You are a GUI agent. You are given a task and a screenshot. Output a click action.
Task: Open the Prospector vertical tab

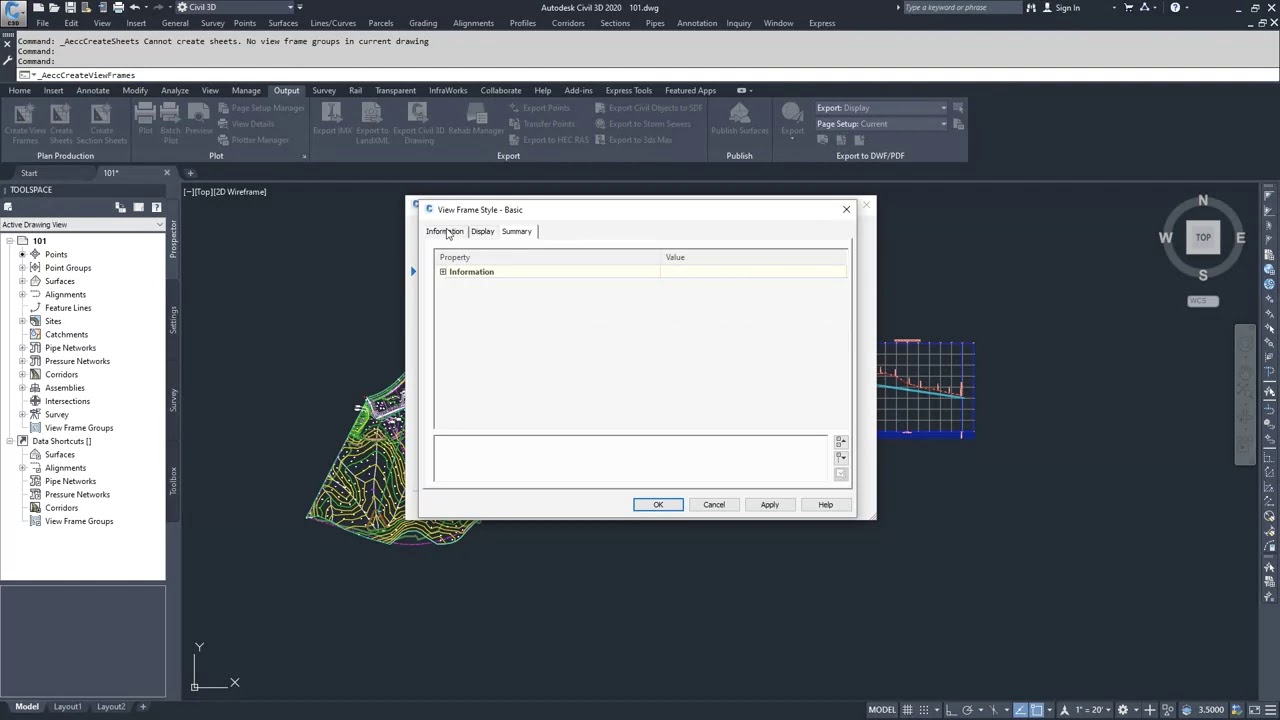173,238
